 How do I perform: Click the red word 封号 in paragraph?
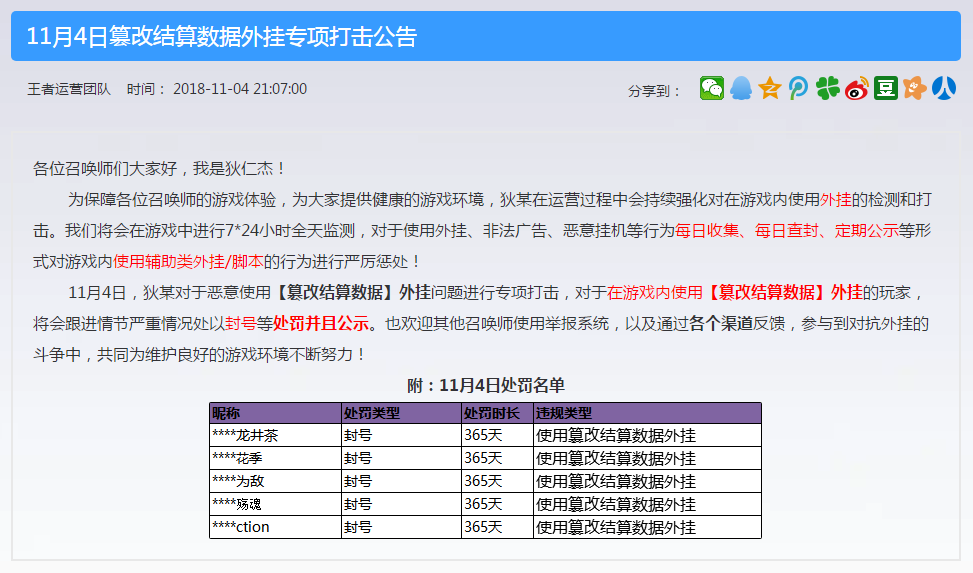coord(241,324)
